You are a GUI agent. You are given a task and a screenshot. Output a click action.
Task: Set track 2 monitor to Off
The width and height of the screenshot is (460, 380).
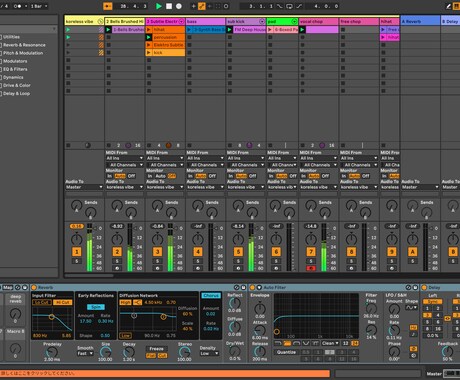132,176
